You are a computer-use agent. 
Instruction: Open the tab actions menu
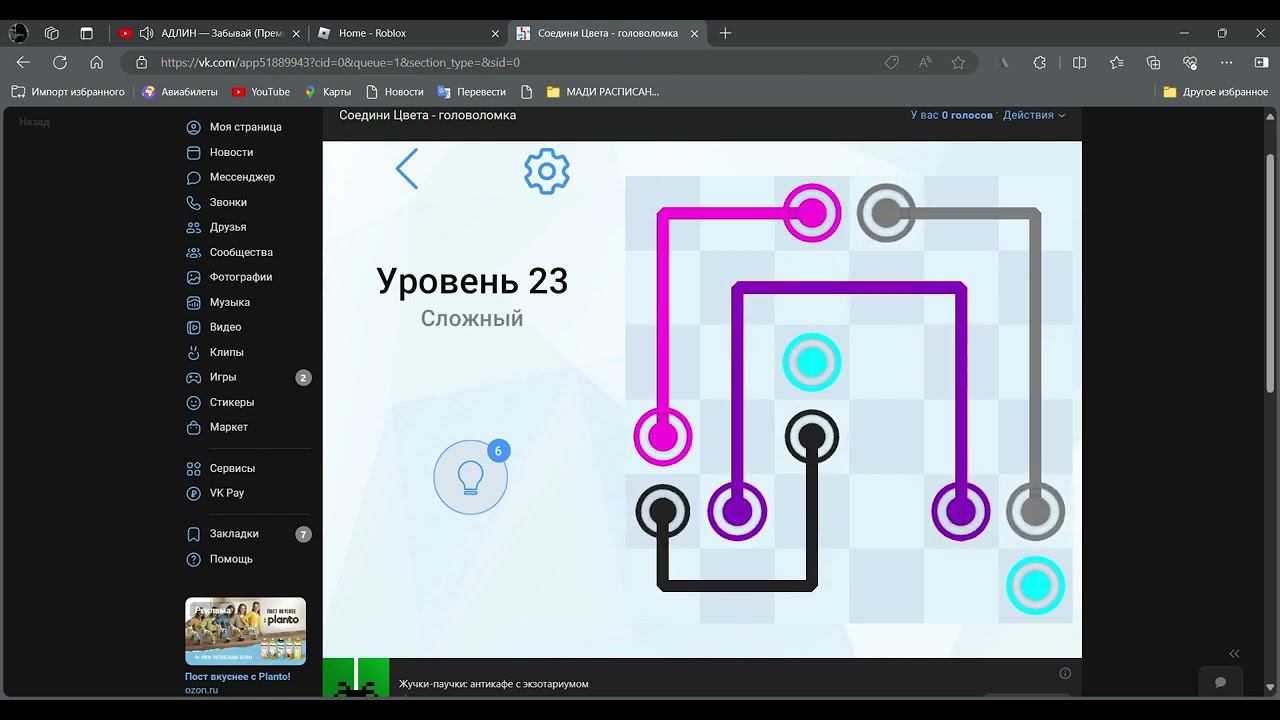[86, 33]
